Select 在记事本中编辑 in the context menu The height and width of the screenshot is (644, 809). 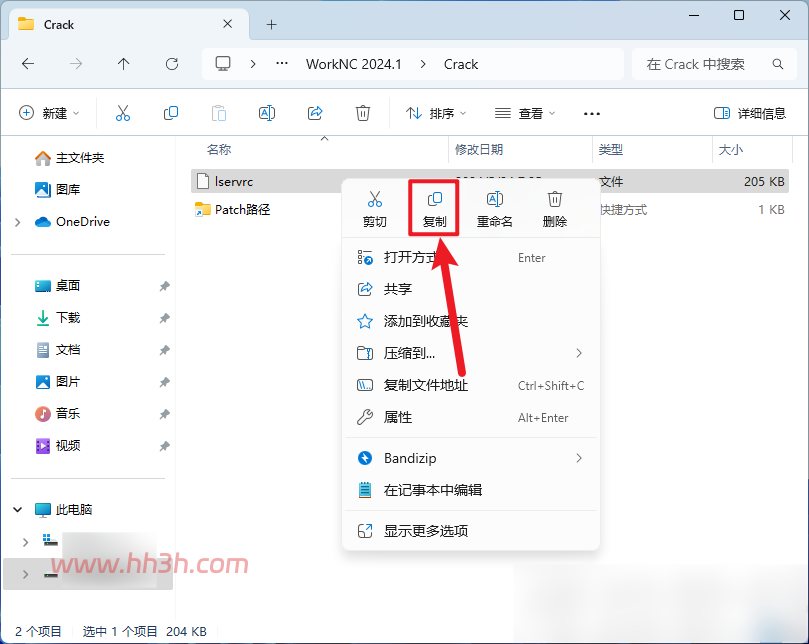pos(471,490)
